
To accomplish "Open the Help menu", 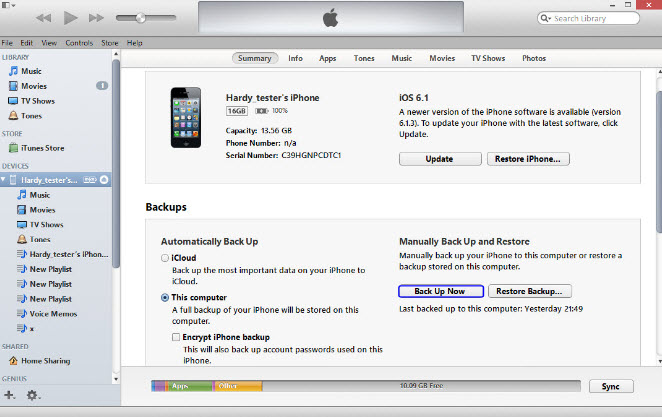I will [135, 43].
